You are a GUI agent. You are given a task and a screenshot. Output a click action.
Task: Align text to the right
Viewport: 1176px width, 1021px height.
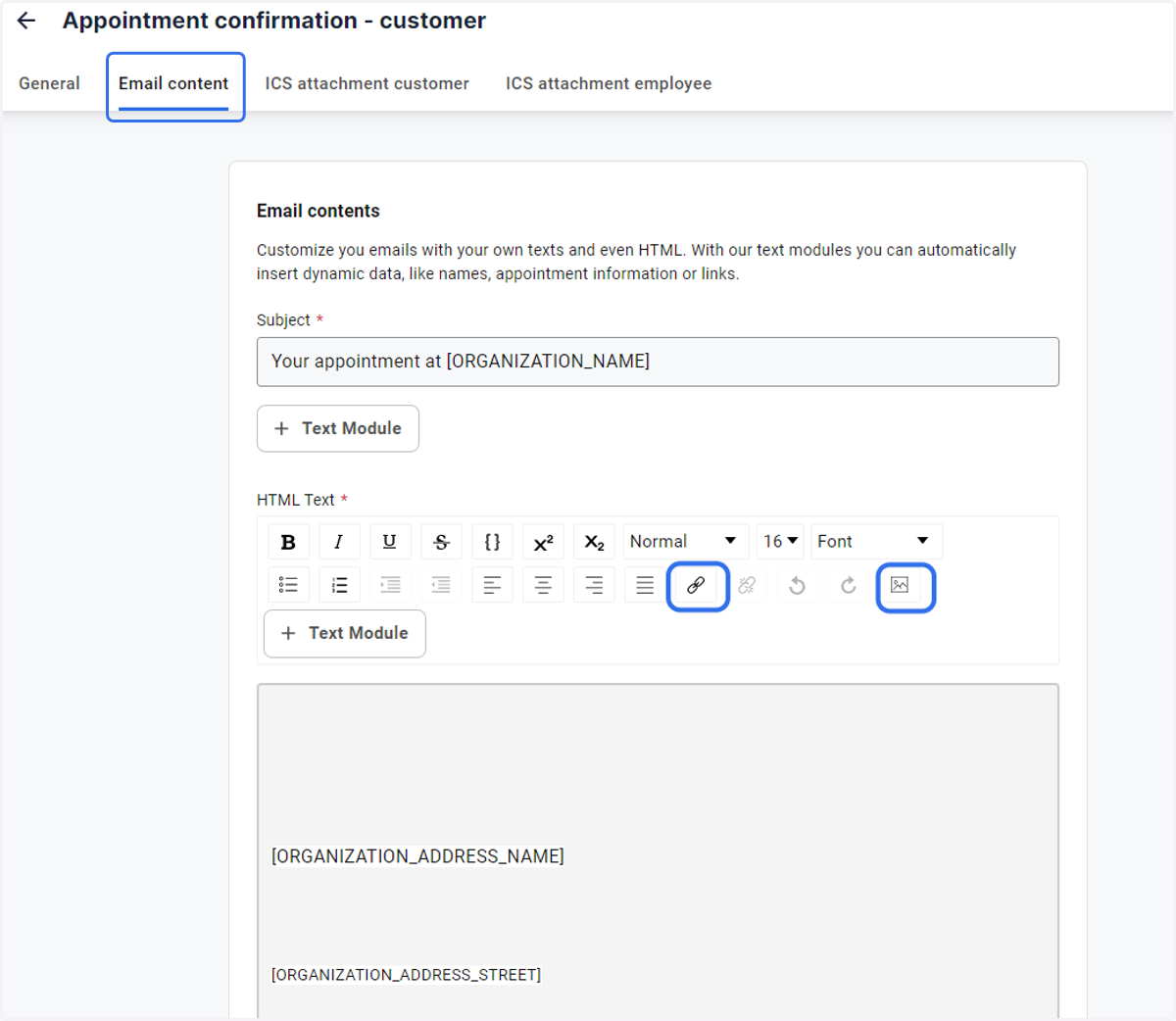coord(594,585)
